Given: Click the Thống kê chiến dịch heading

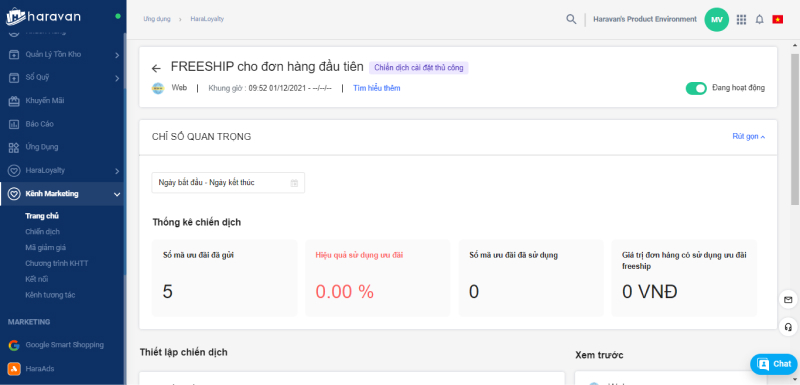Looking at the screenshot, I should [196, 222].
